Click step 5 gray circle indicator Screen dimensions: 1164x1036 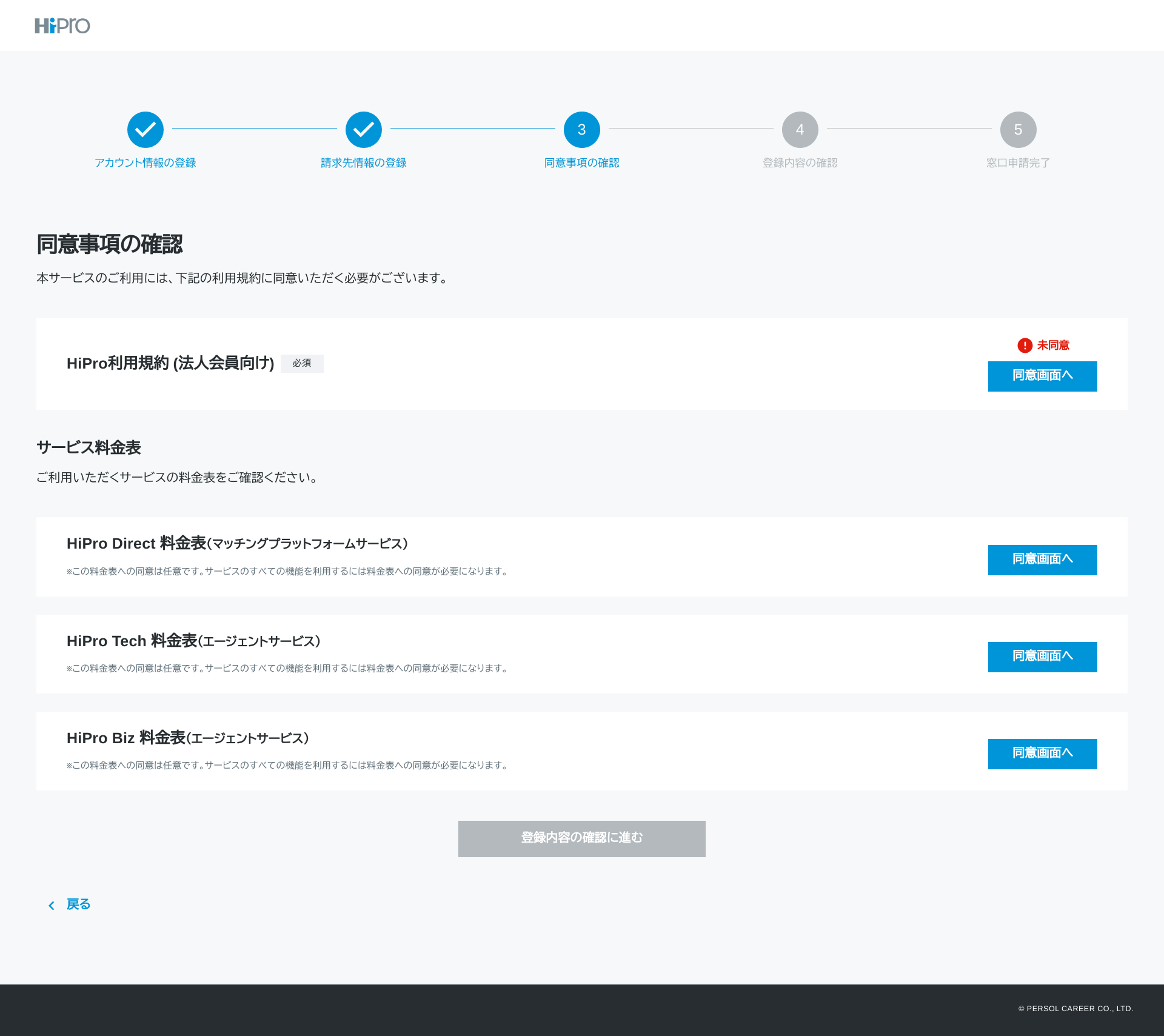[x=1018, y=129]
